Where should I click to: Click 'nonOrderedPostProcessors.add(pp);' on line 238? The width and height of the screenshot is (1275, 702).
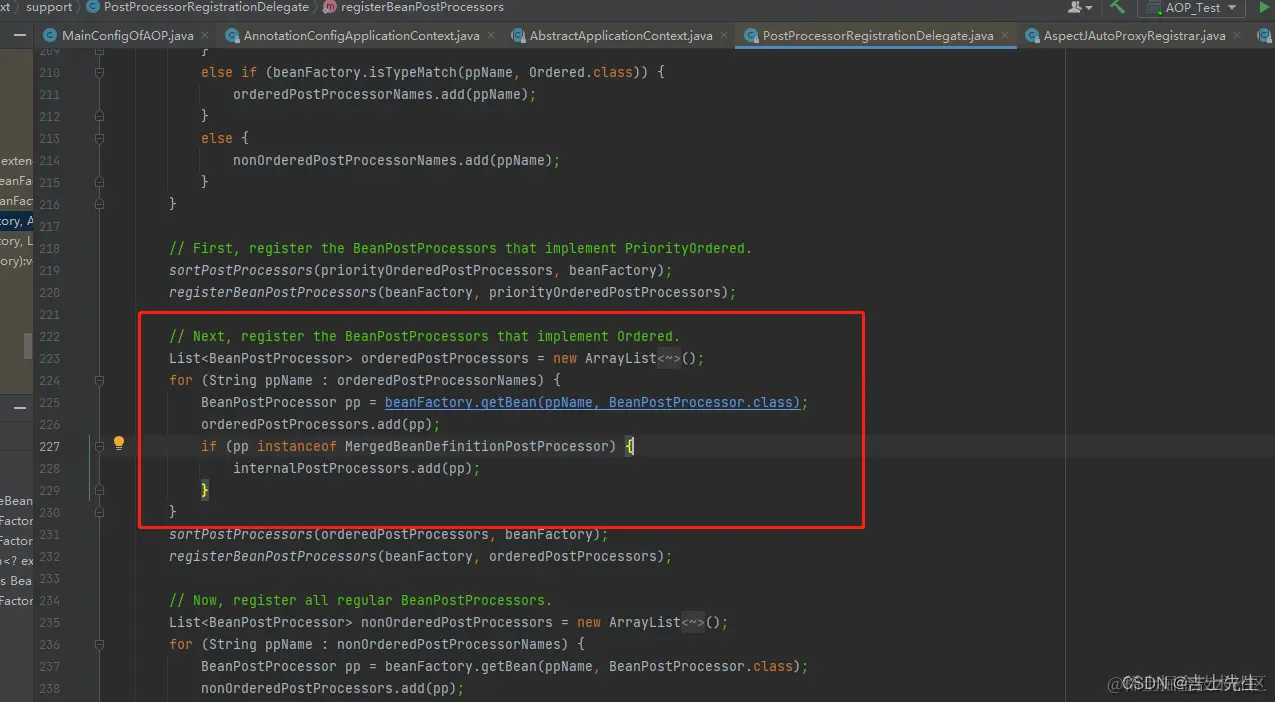pos(333,688)
